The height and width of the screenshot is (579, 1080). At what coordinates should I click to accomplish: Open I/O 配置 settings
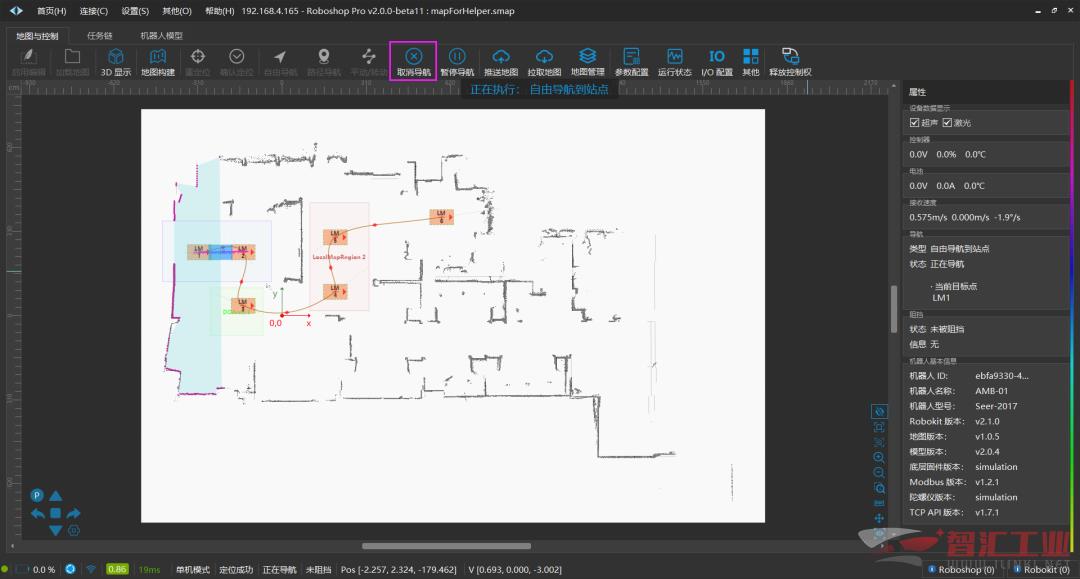pos(717,61)
